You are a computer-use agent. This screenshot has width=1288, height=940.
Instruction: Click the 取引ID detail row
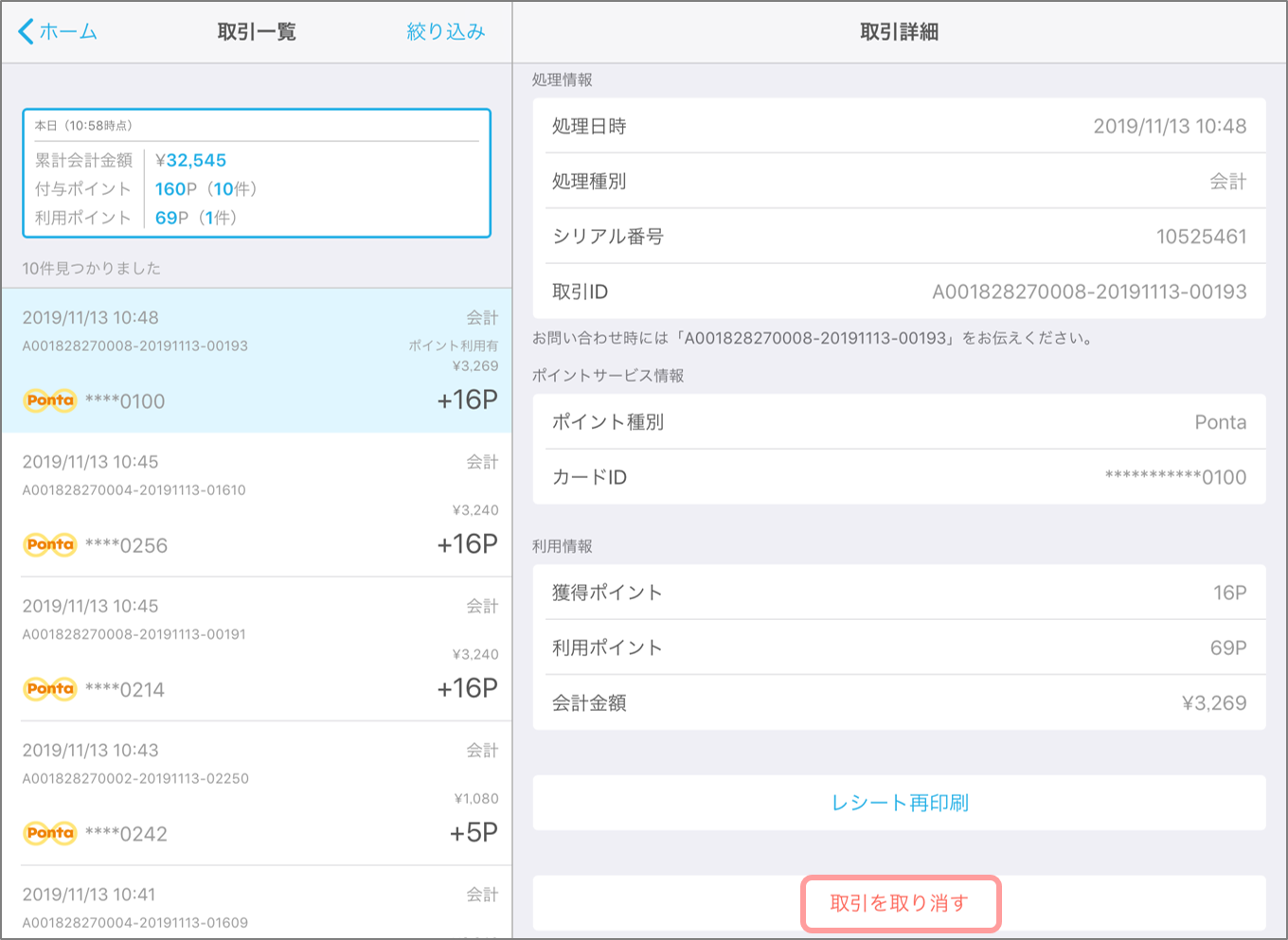pos(899,292)
